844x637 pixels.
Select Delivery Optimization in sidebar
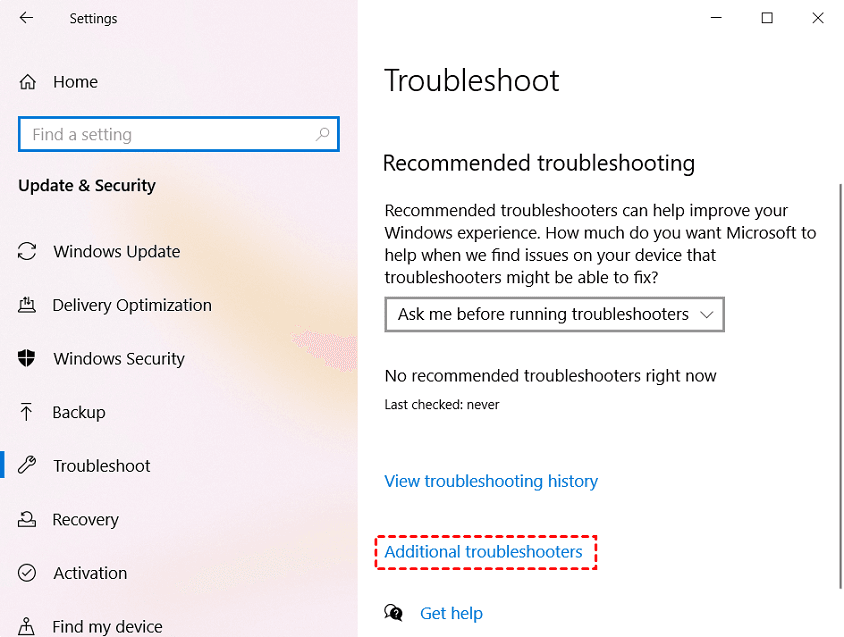(x=132, y=305)
